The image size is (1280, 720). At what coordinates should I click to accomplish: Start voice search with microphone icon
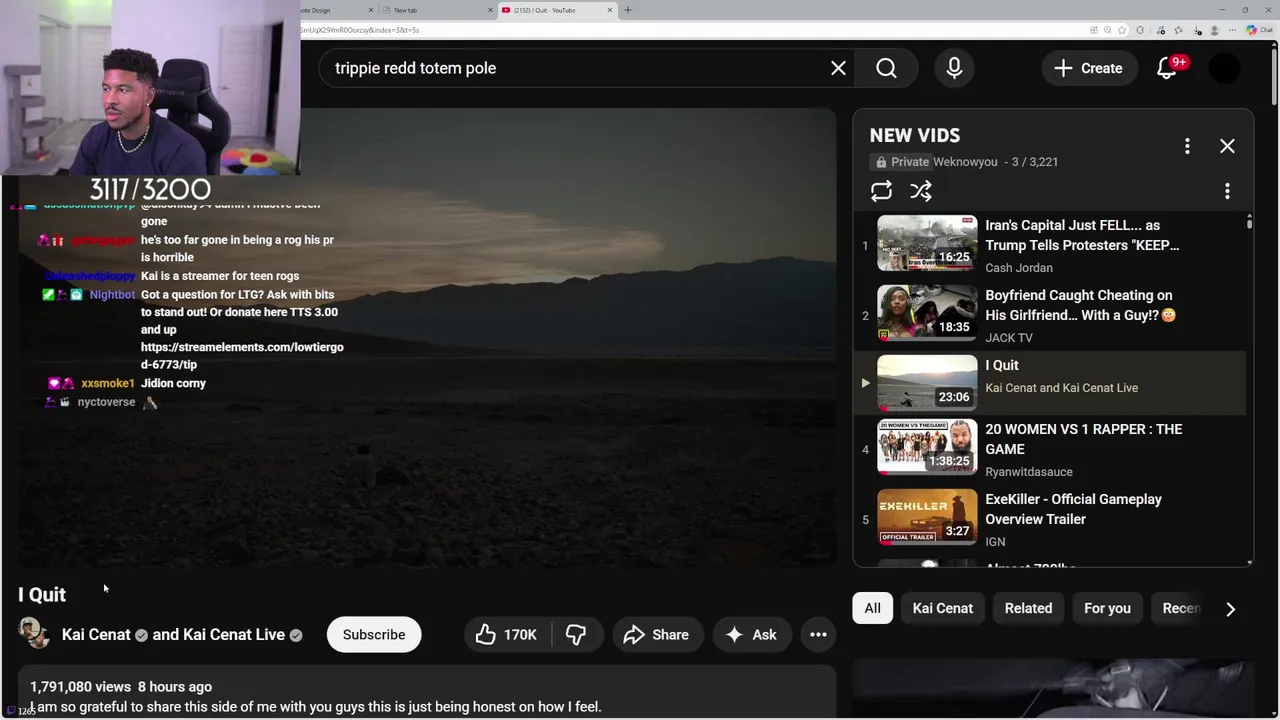[954, 68]
